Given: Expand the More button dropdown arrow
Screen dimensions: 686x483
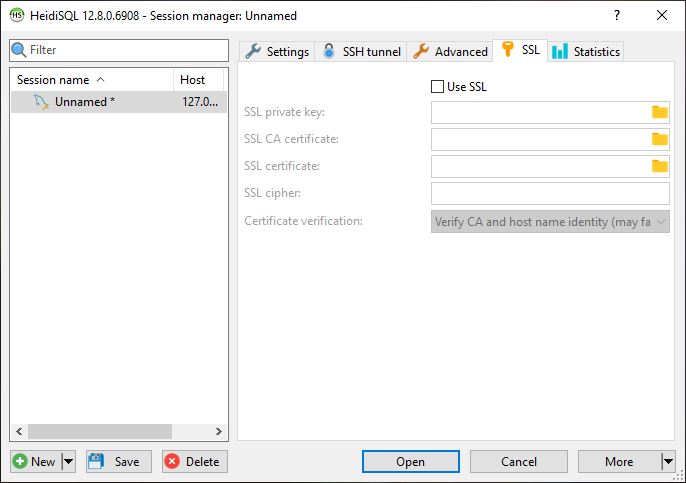Looking at the screenshot, I should click(668, 462).
